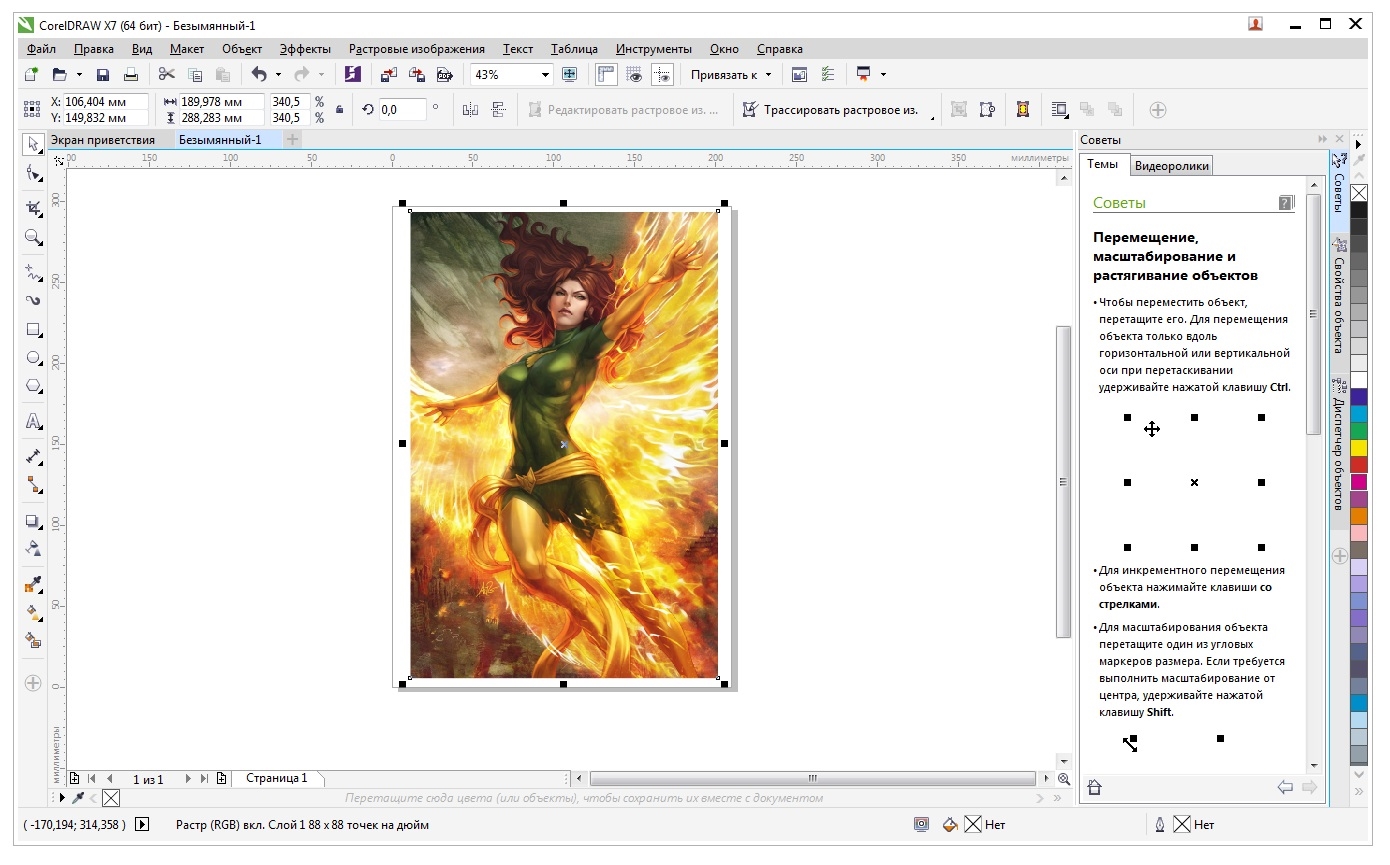Click the Import icon
Screen dimensions: 1390x865
389,74
